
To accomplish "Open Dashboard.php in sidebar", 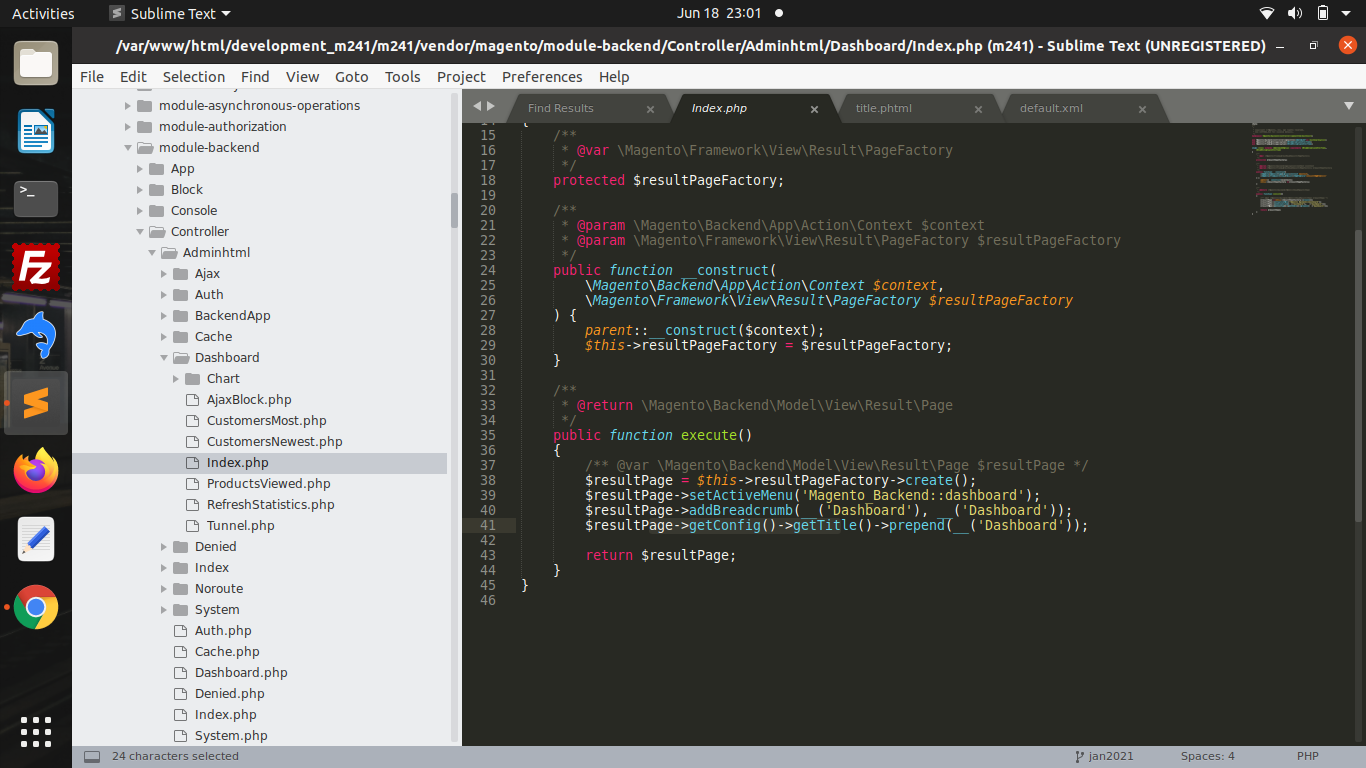I will click(241, 673).
